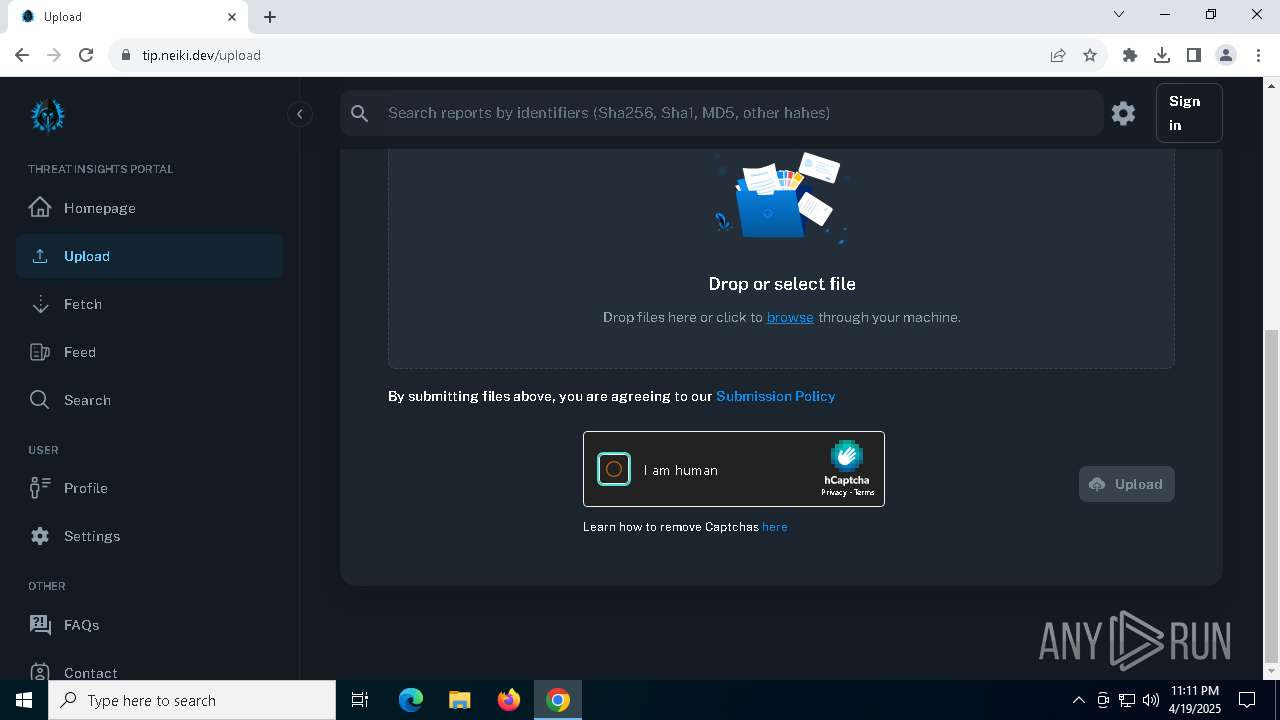
Task: Click the folder illustration in the drop zone
Action: pos(780,198)
